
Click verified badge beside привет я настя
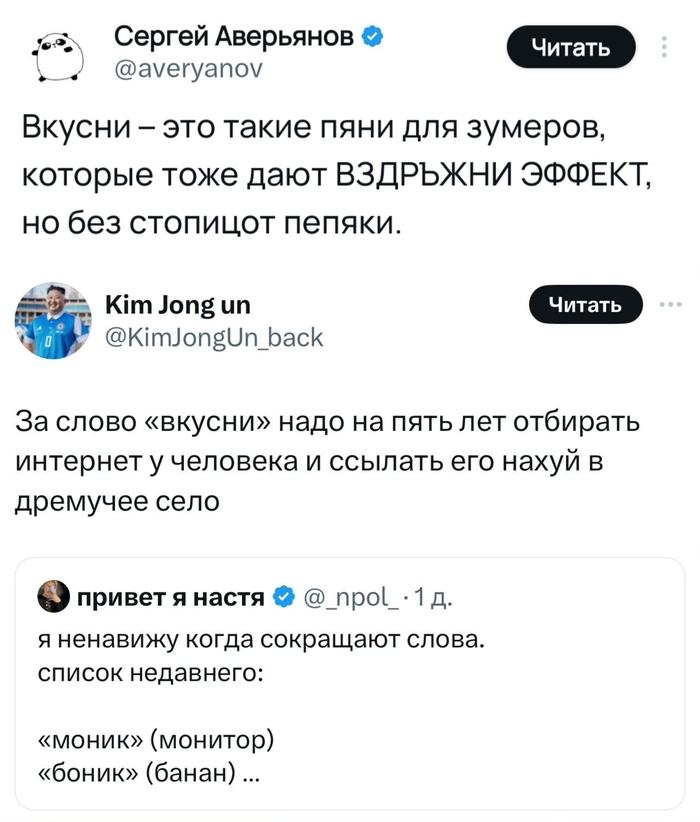pyautogui.click(x=283, y=598)
